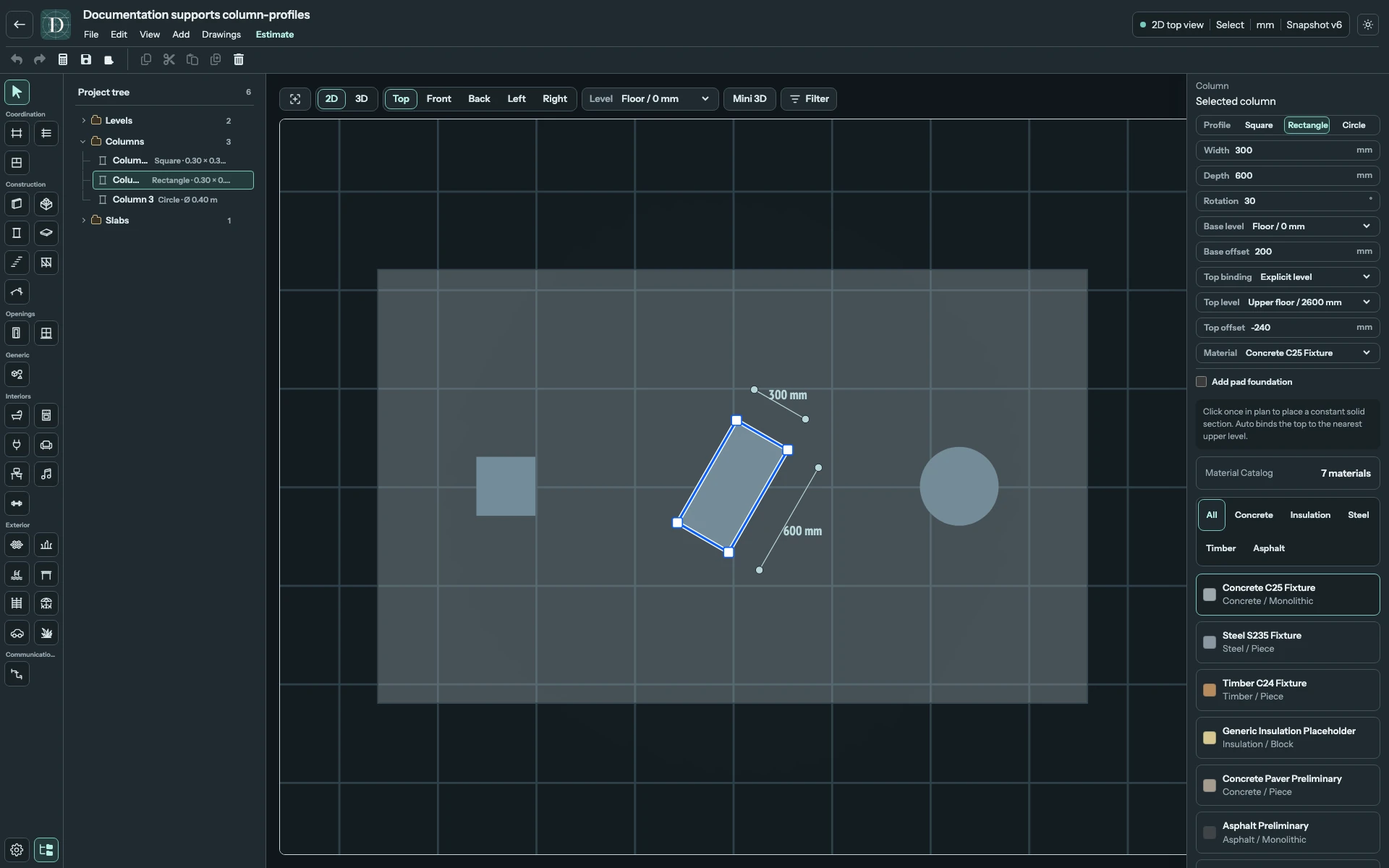Image resolution: width=1389 pixels, height=868 pixels.
Task: Toggle the light theme sun icon
Action: (x=1368, y=25)
